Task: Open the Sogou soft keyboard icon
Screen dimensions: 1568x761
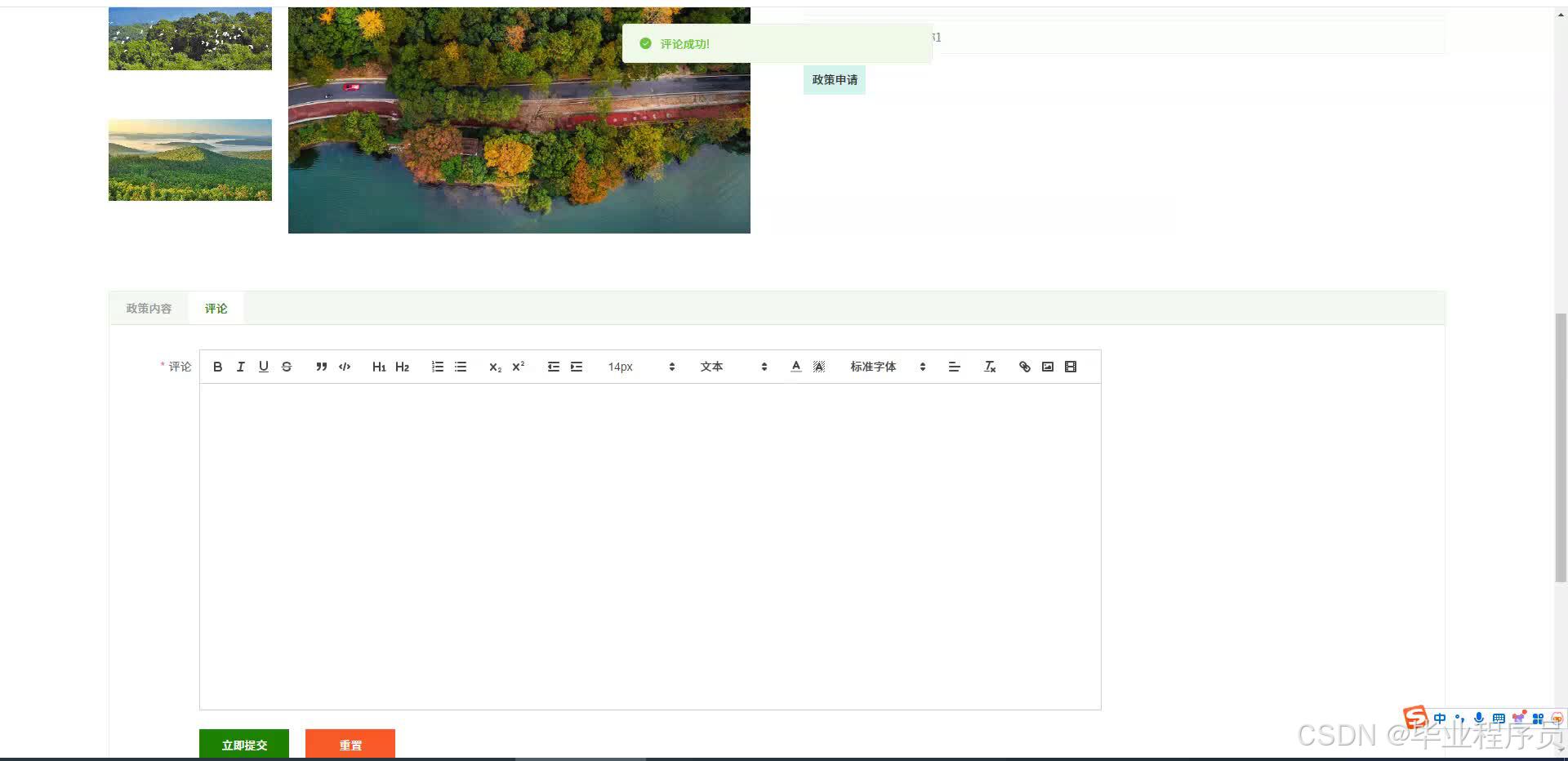Action: [x=1499, y=719]
